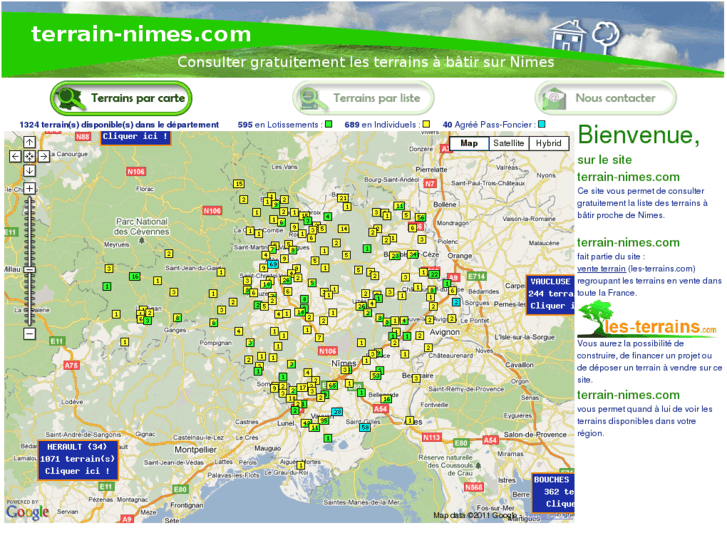
Task: Click the Google logo on the map
Action: click(x=27, y=512)
